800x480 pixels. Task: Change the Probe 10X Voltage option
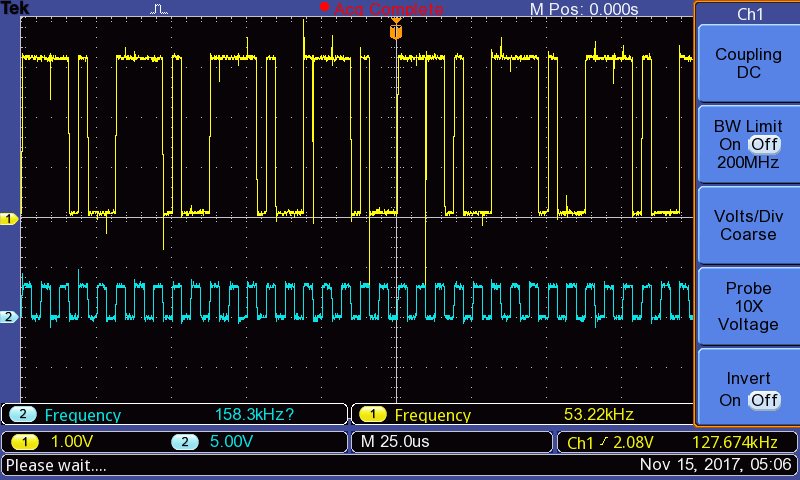748,306
